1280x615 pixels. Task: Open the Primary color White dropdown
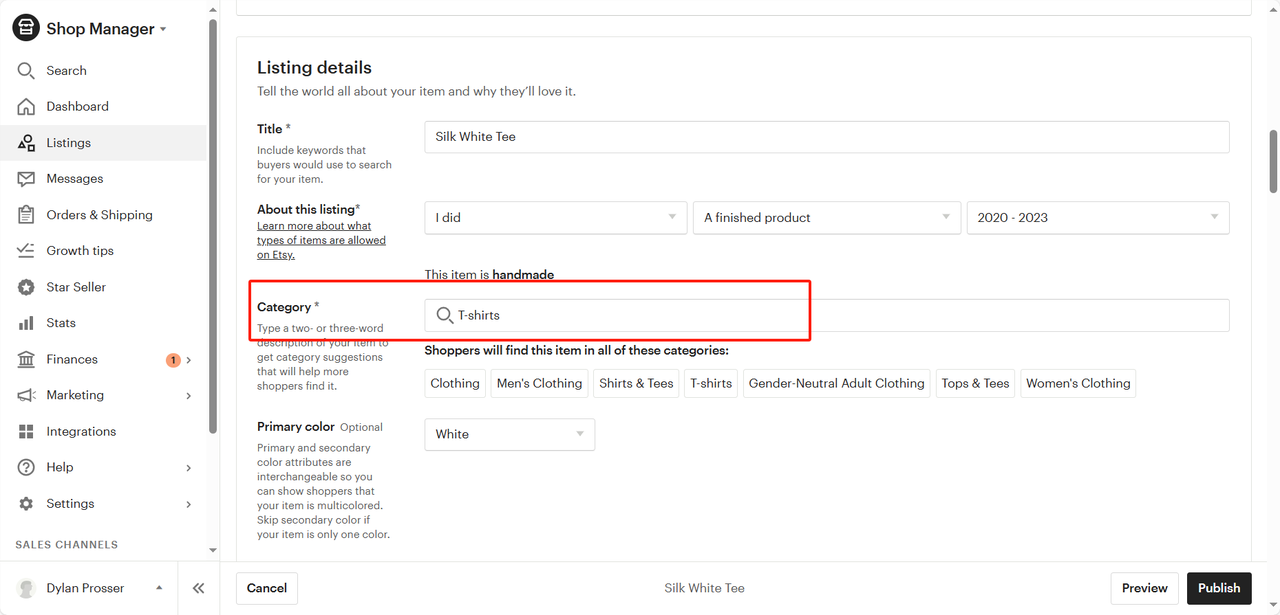click(x=509, y=434)
